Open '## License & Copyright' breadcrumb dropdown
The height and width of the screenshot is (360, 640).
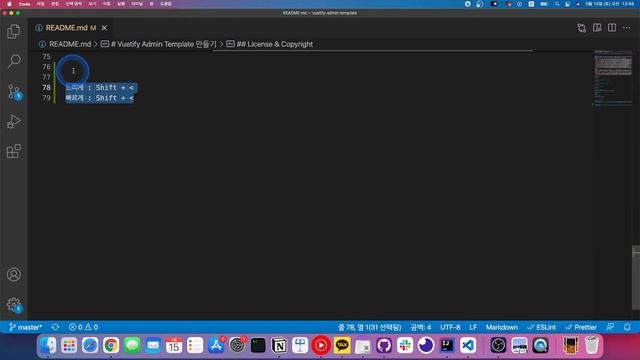coord(270,44)
